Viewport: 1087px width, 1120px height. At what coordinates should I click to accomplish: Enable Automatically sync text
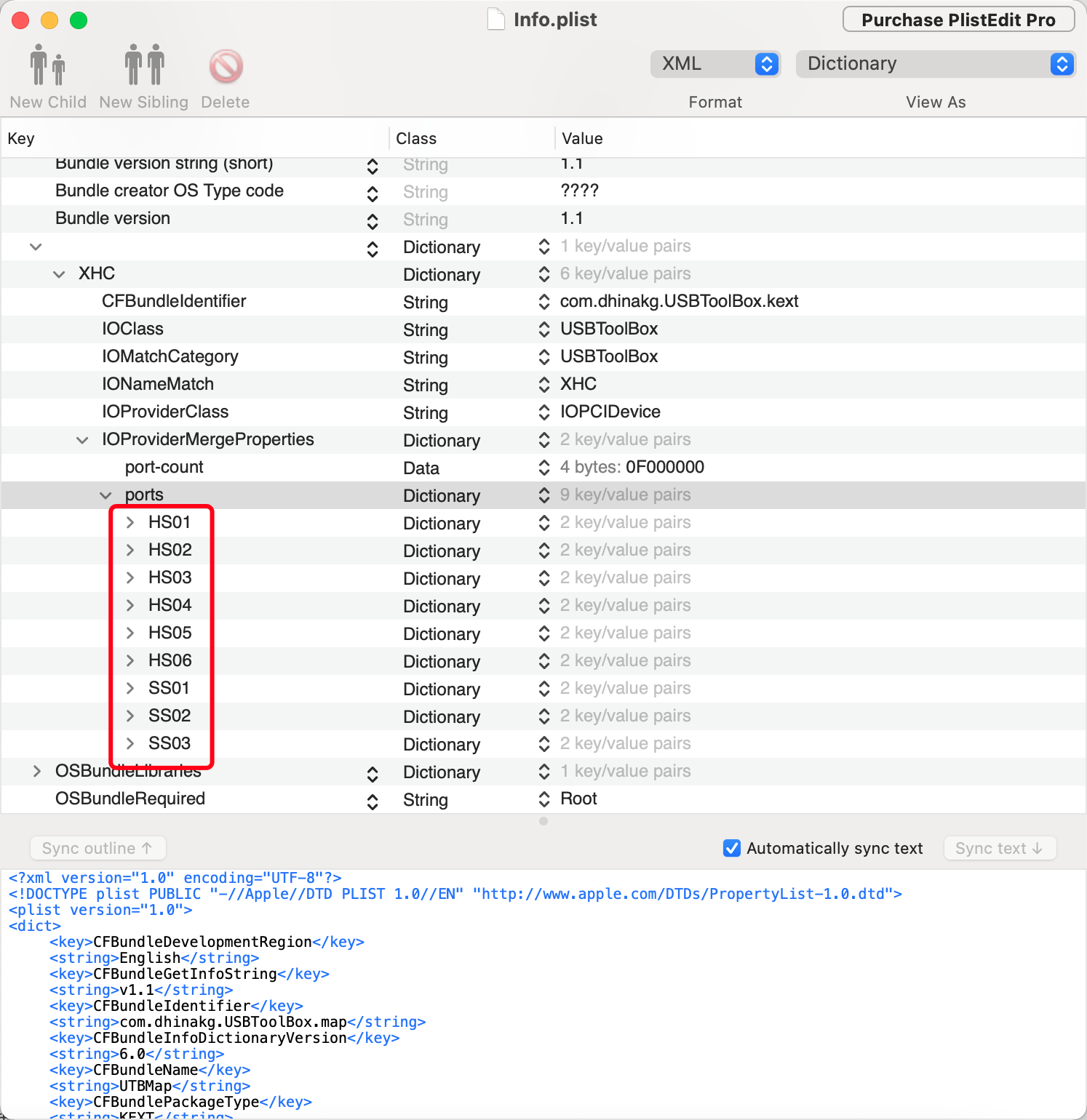tap(731, 848)
